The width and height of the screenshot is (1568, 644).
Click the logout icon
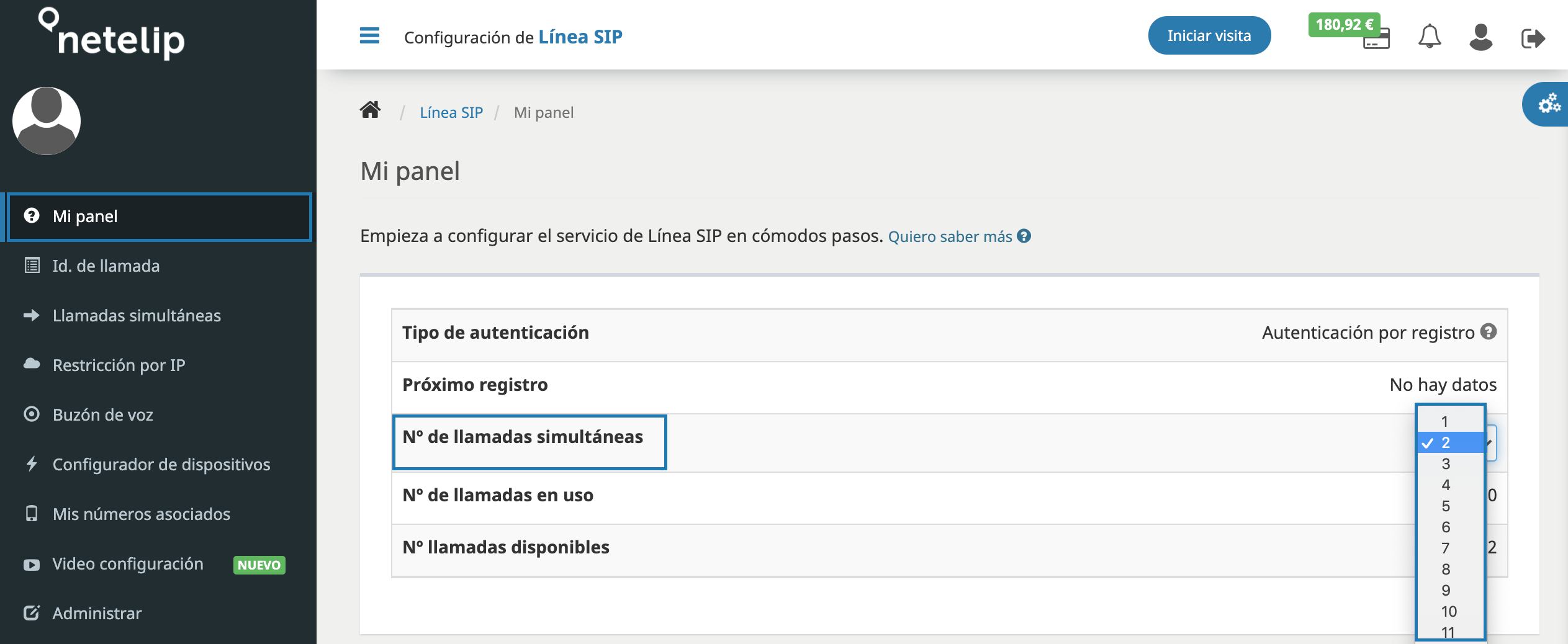click(x=1534, y=37)
